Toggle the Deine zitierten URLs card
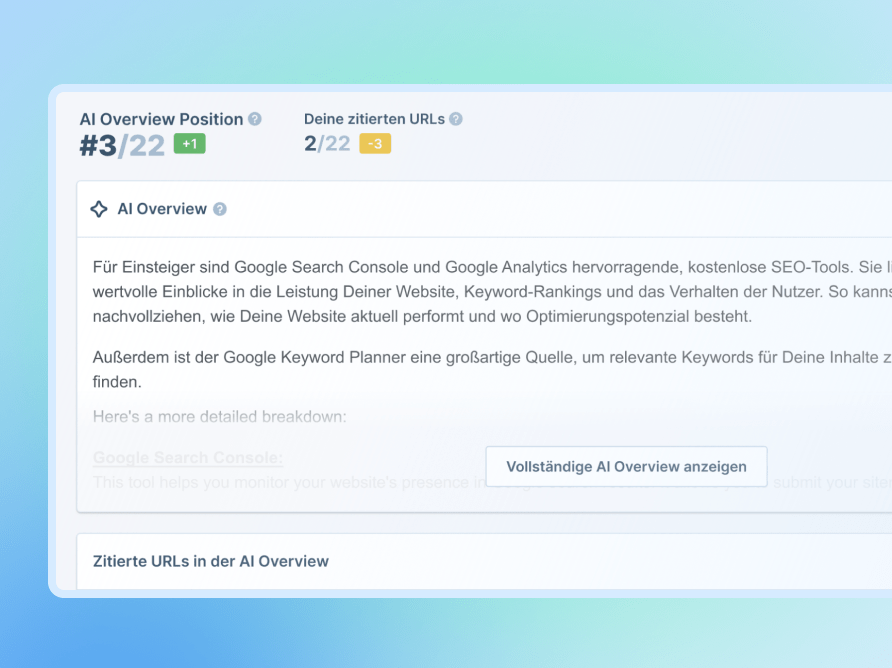Image resolution: width=892 pixels, height=668 pixels. pos(383,130)
